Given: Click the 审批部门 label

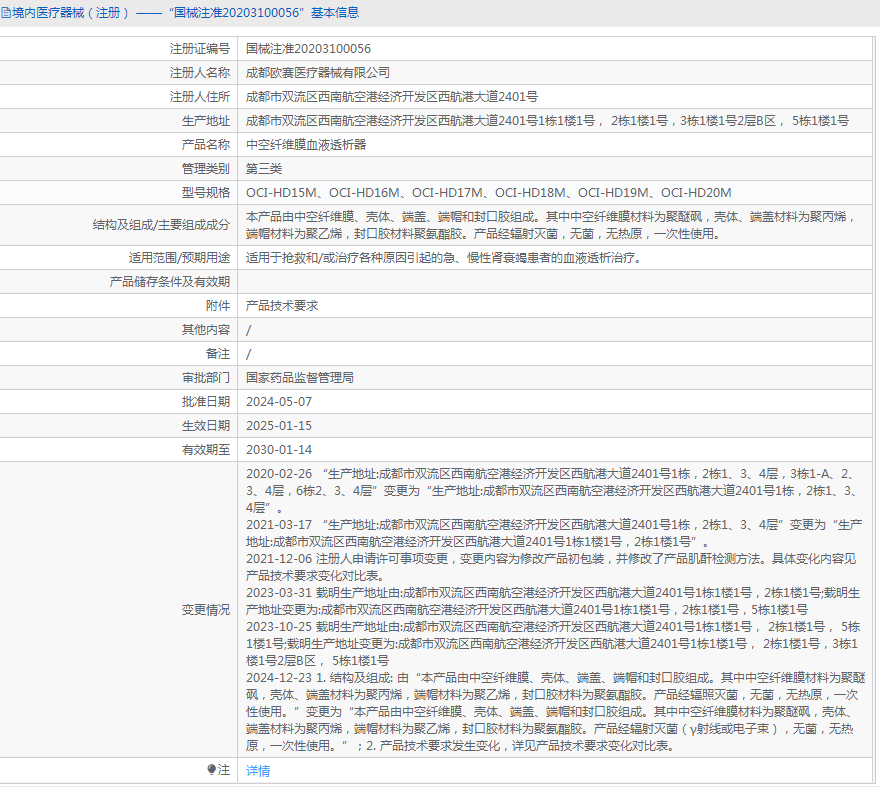Looking at the screenshot, I should click(206, 378).
